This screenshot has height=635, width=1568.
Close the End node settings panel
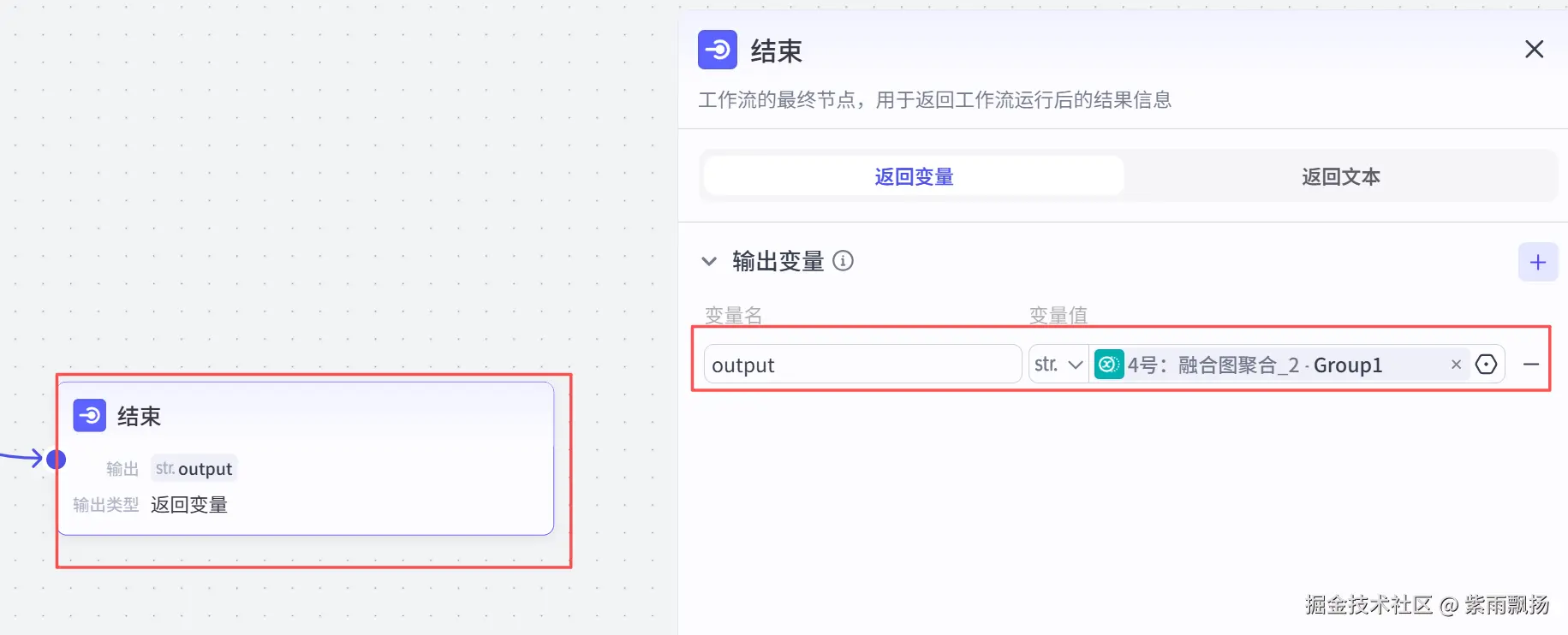(x=1534, y=50)
